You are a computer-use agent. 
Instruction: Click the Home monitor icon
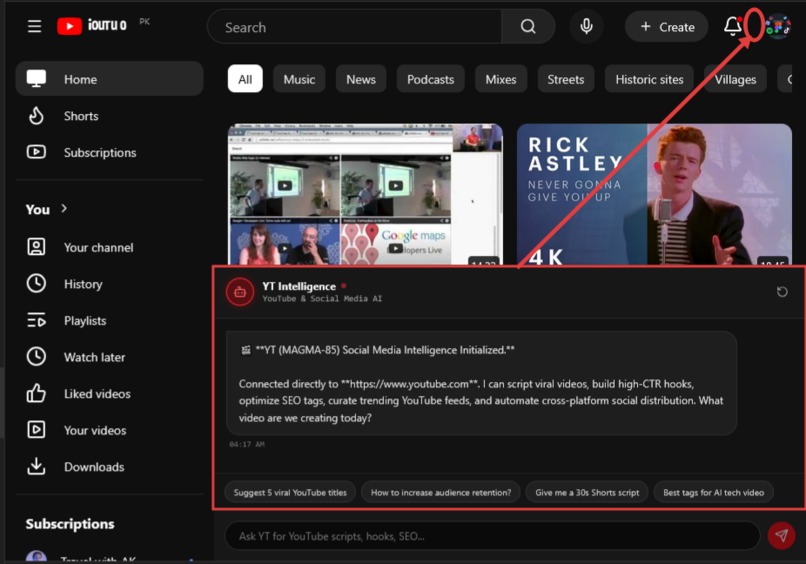(x=36, y=79)
